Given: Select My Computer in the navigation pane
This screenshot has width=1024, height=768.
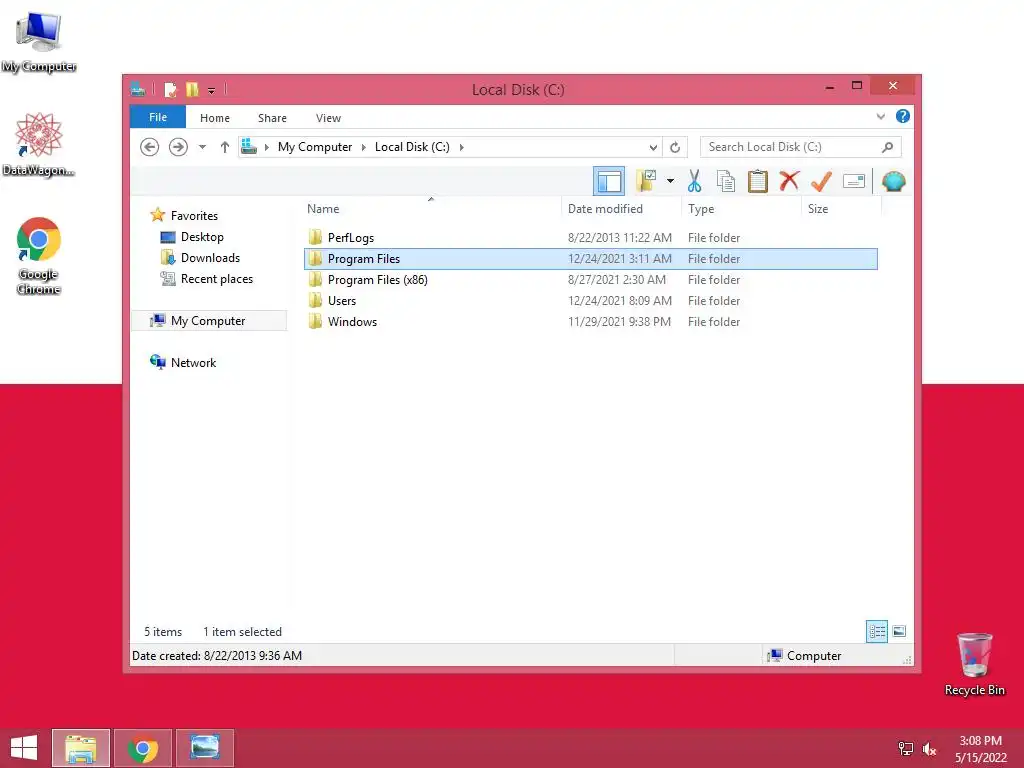Looking at the screenshot, I should coord(208,321).
